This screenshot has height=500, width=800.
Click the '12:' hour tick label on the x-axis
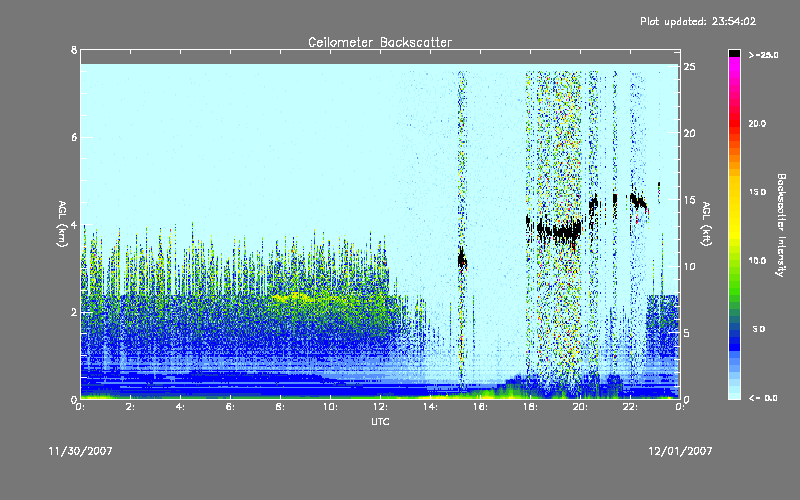pos(380,407)
